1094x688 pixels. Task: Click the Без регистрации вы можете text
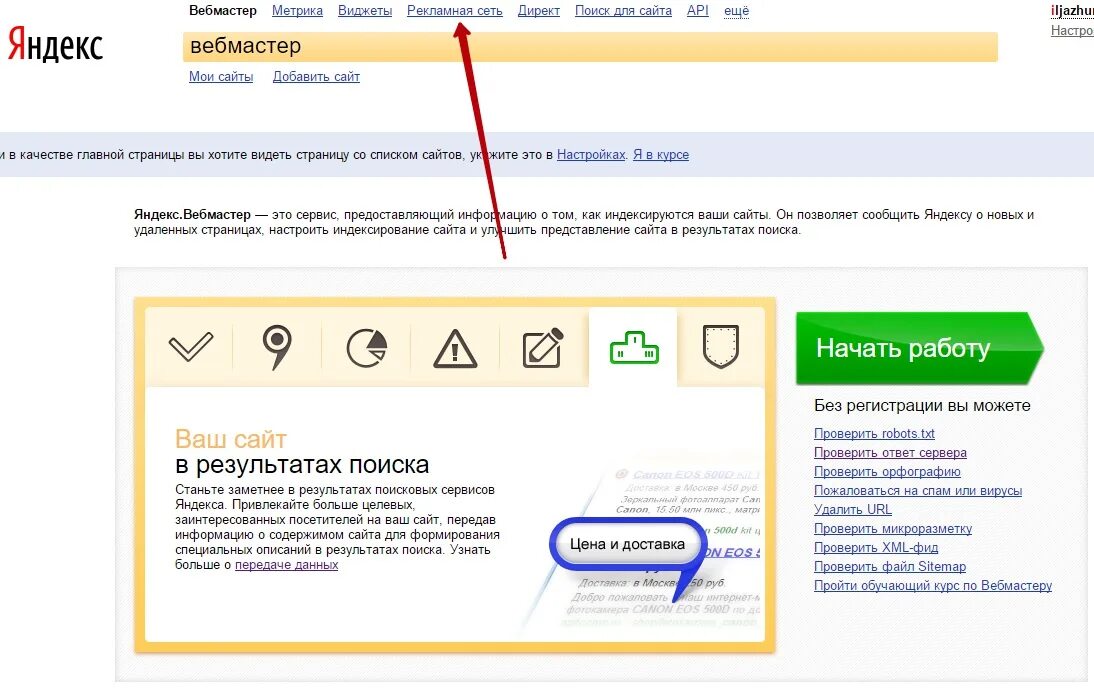point(922,405)
